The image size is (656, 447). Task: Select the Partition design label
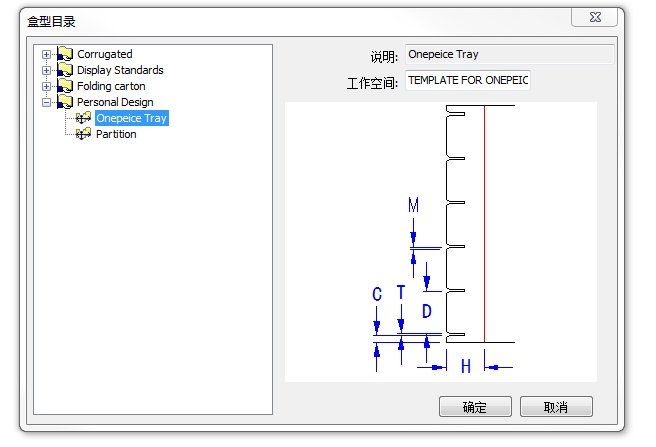(x=116, y=134)
